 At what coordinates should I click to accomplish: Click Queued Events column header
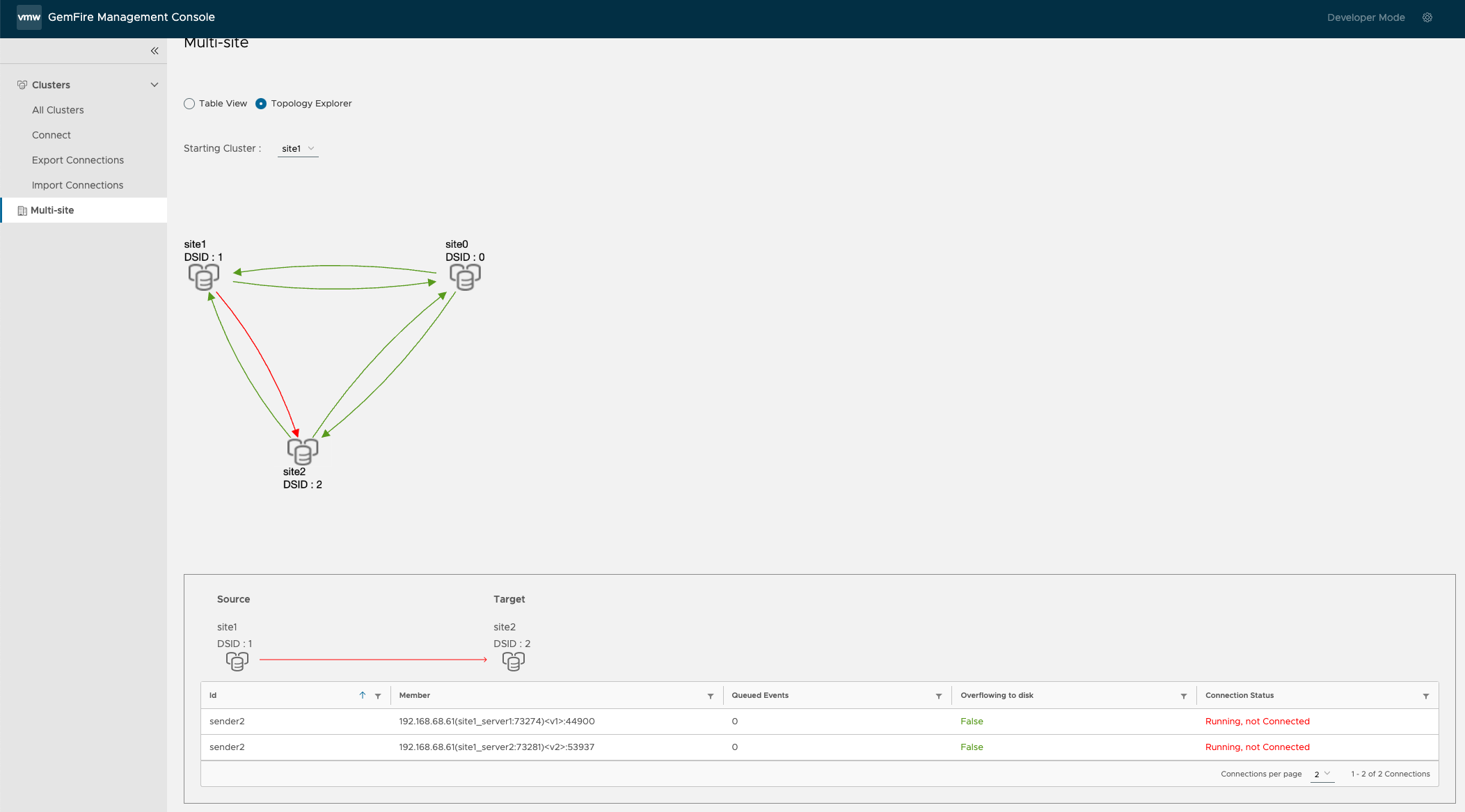[760, 695]
